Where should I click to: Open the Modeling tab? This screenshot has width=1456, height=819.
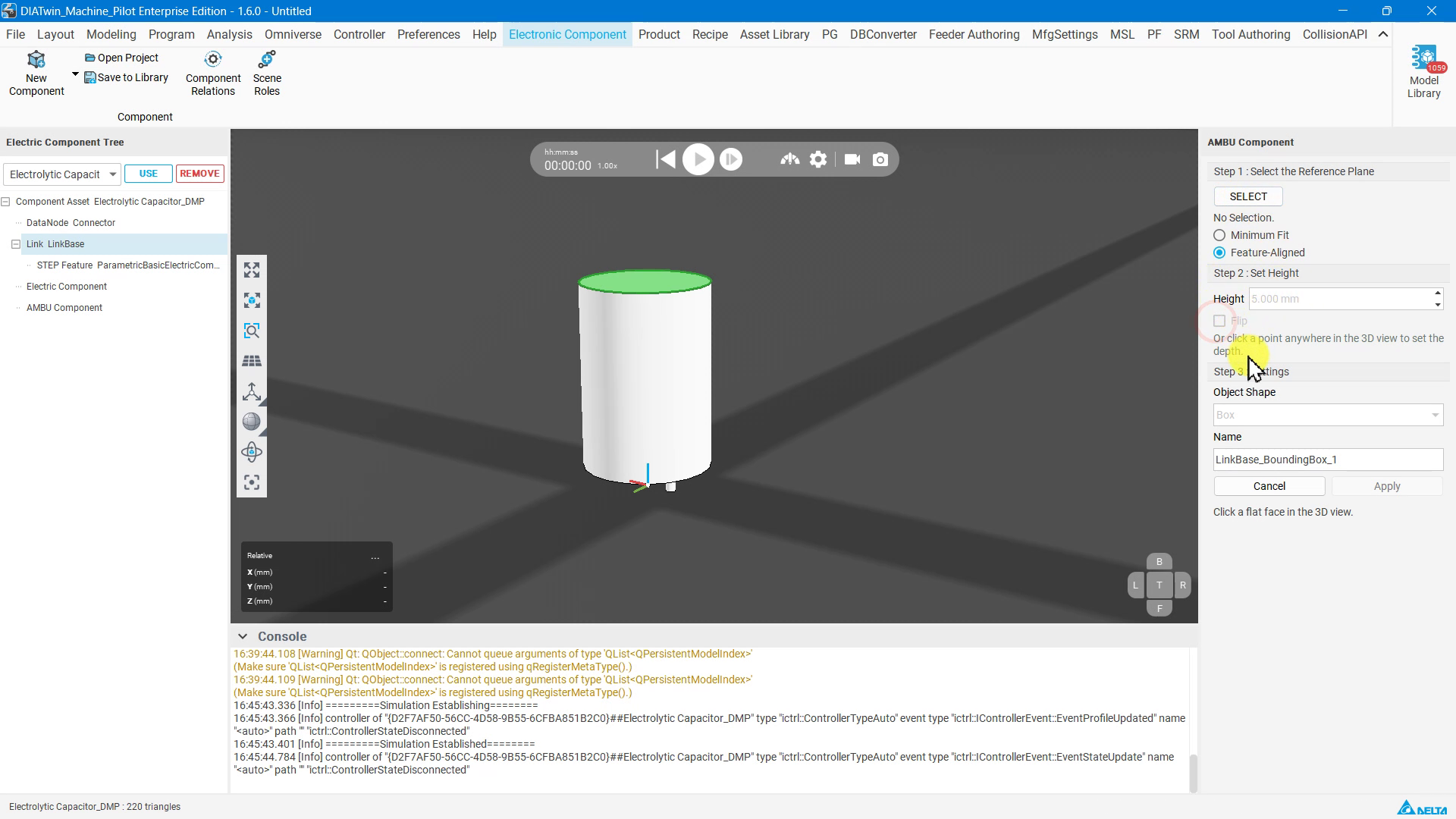111,34
